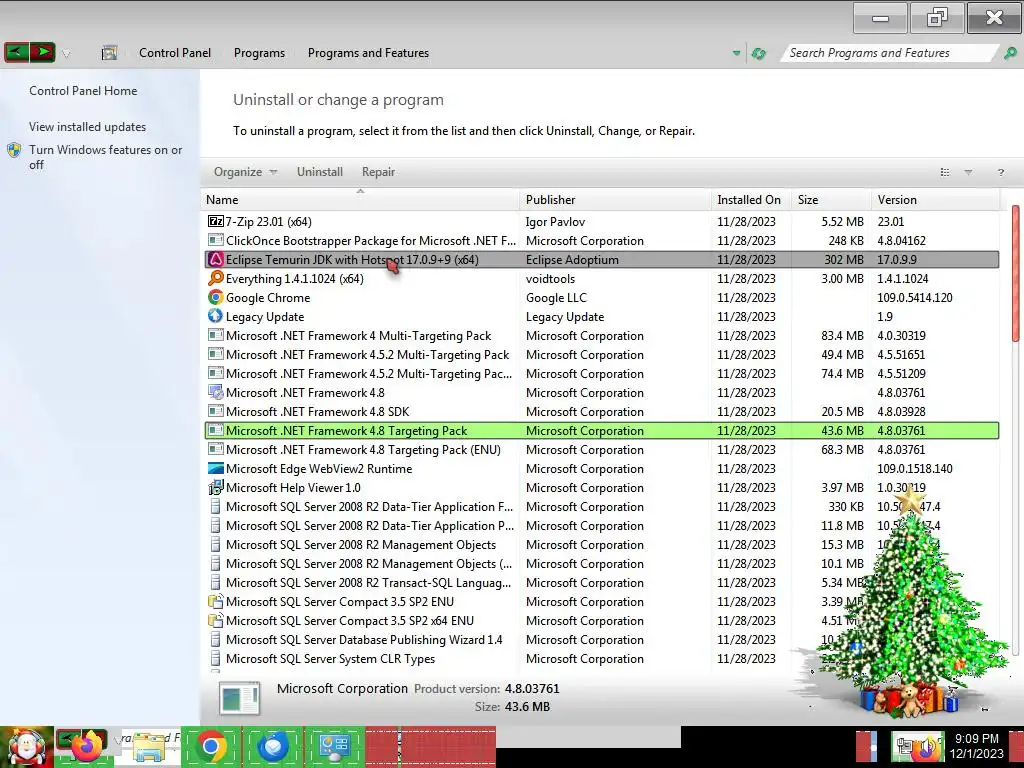Screen dimensions: 1024x768
Task: Select the Eclipse Temurin JDK icon
Action: [216, 259]
